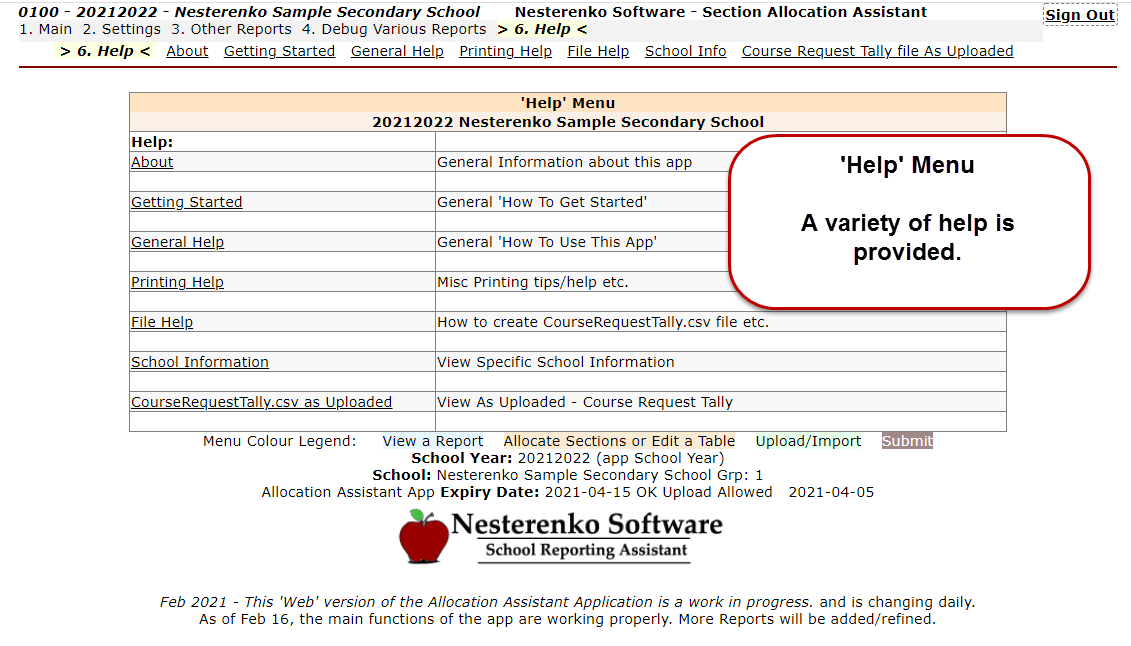Viewport: 1131px width, 646px height.
Task: Click the Sign Out button
Action: pos(1080,15)
